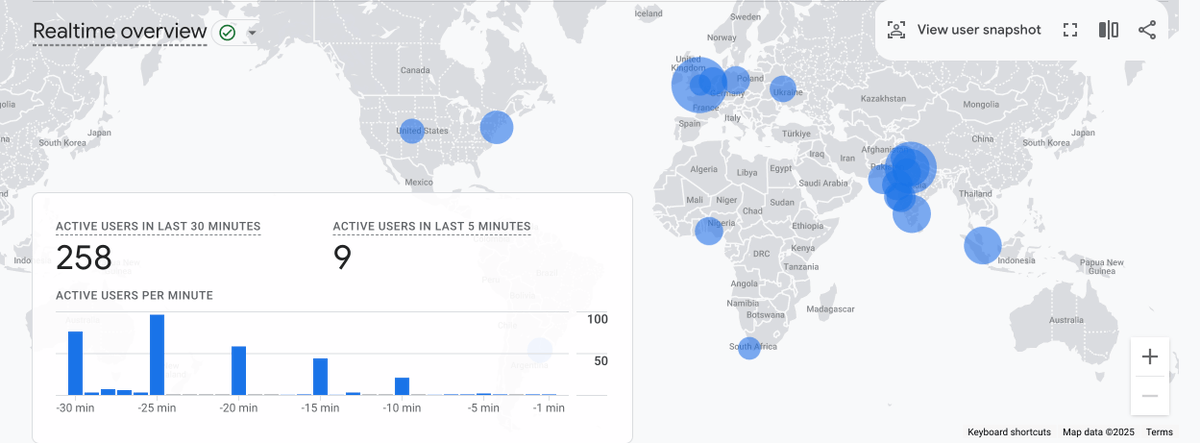Click the South Africa user bubble
1200x443 pixels.
point(749,350)
